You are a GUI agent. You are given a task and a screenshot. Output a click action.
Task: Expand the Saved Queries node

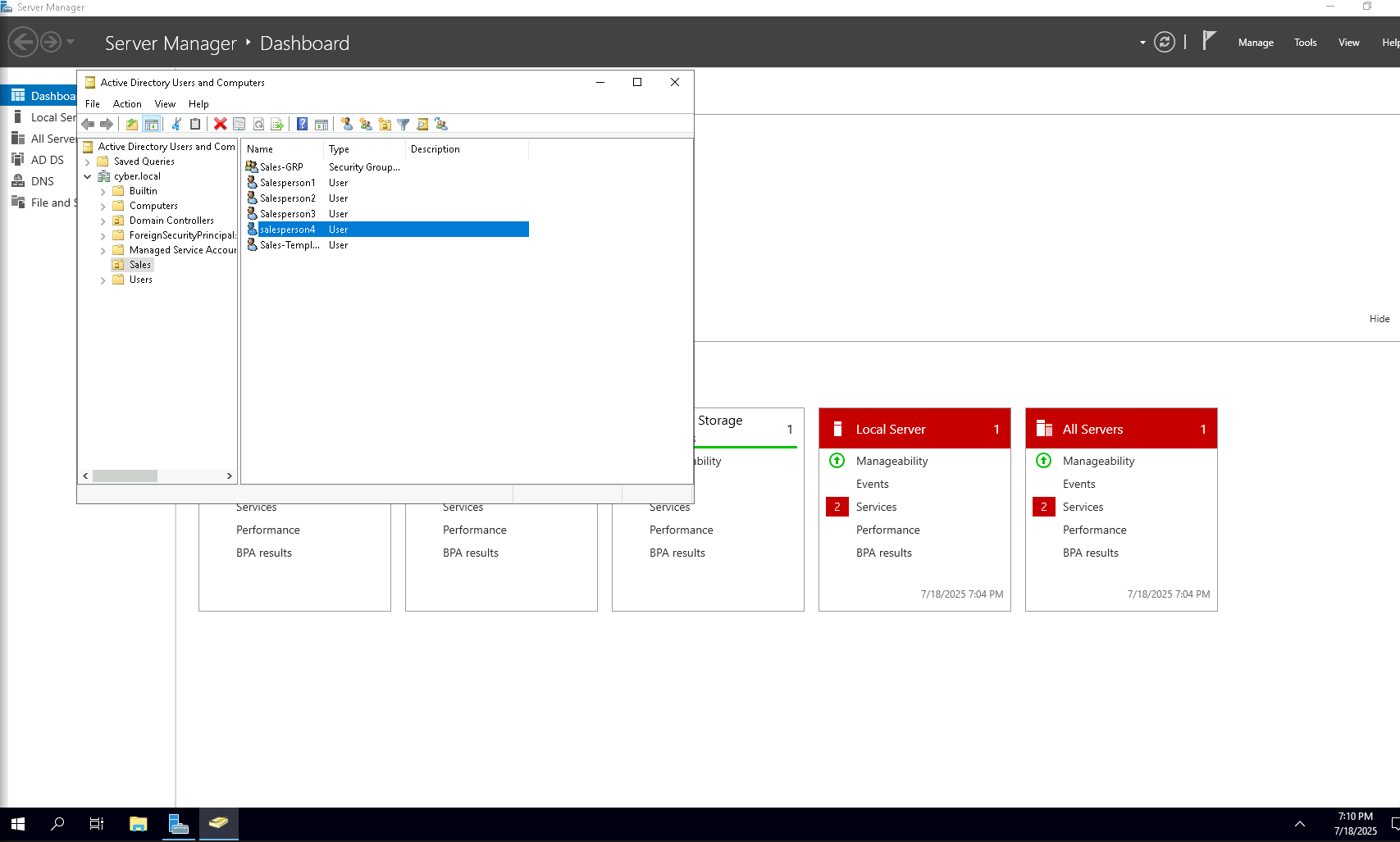(x=88, y=162)
